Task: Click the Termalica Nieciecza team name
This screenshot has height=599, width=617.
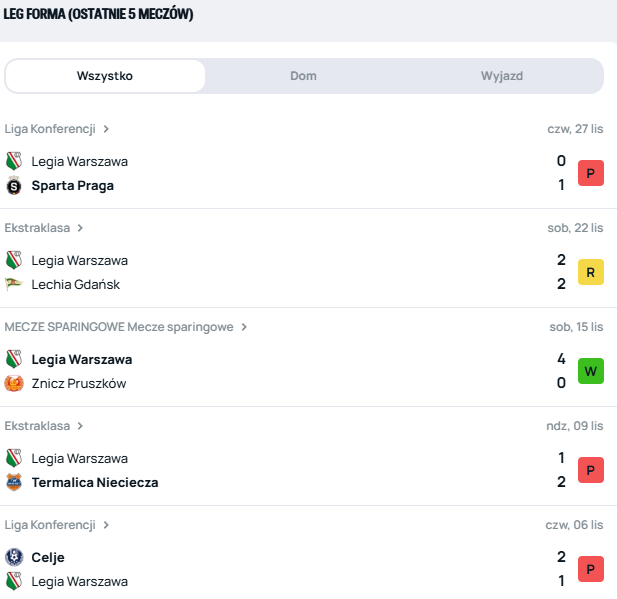Action: (x=95, y=482)
